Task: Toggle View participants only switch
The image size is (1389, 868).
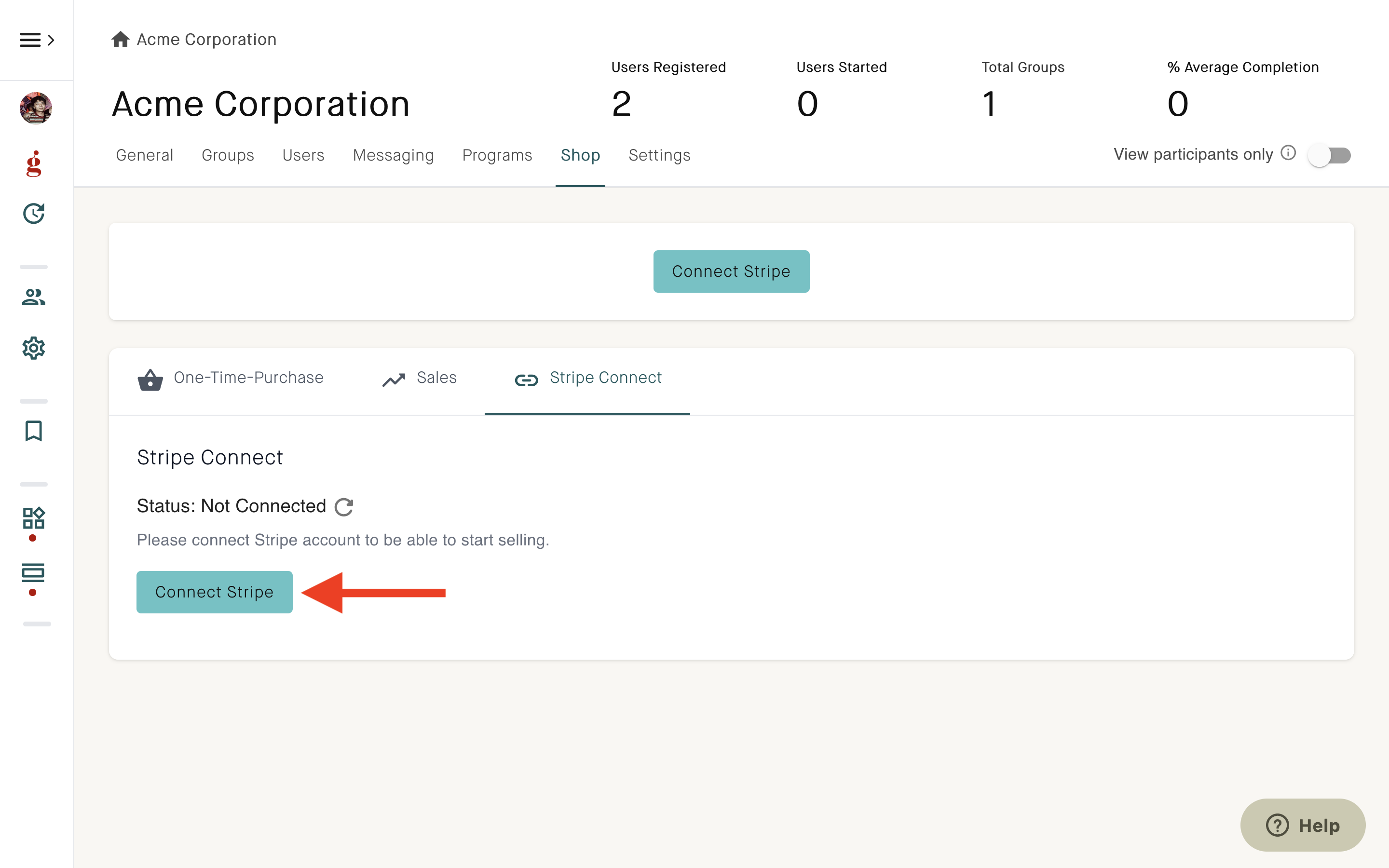Action: [x=1329, y=155]
